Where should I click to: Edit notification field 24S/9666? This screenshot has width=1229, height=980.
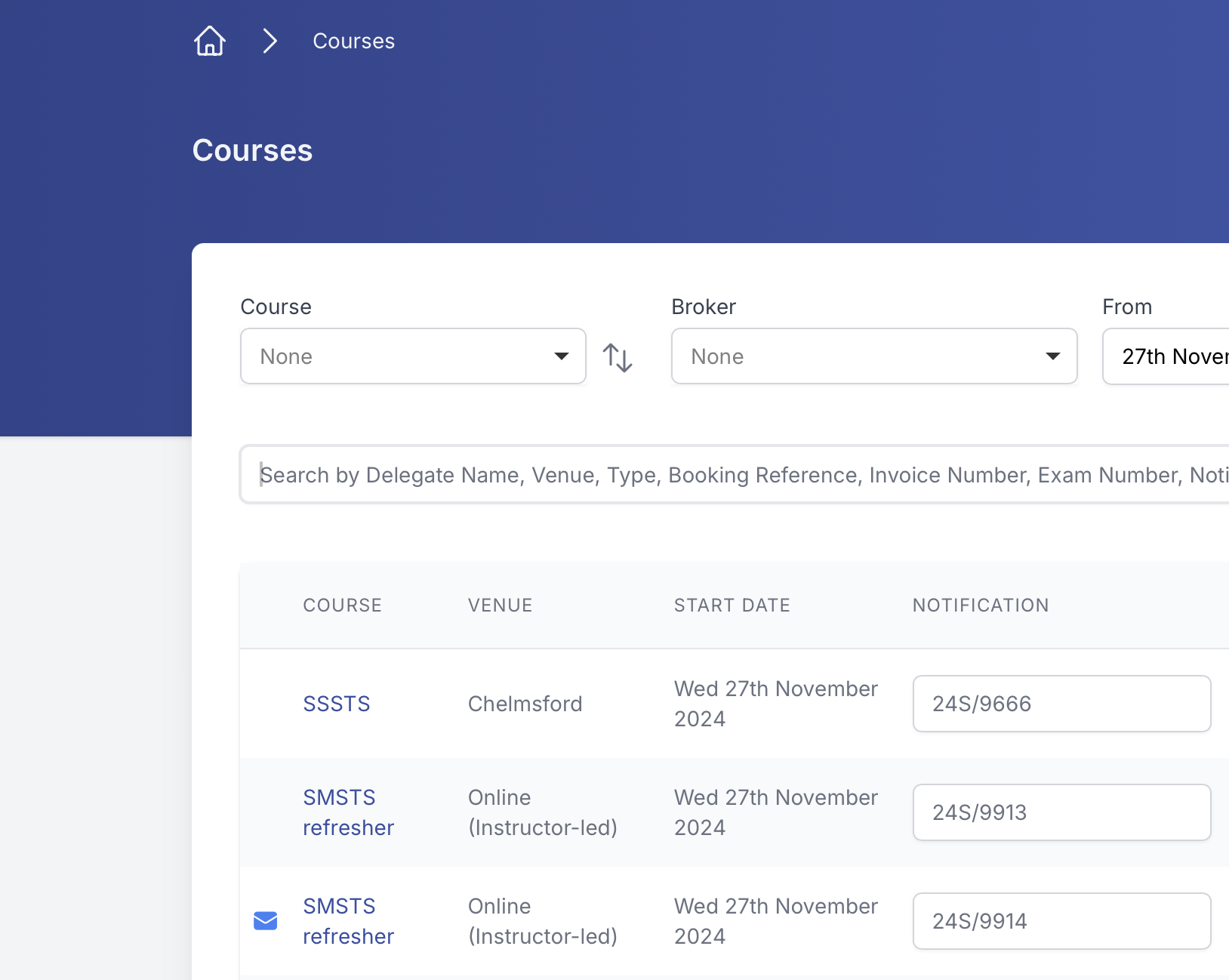pos(1061,704)
